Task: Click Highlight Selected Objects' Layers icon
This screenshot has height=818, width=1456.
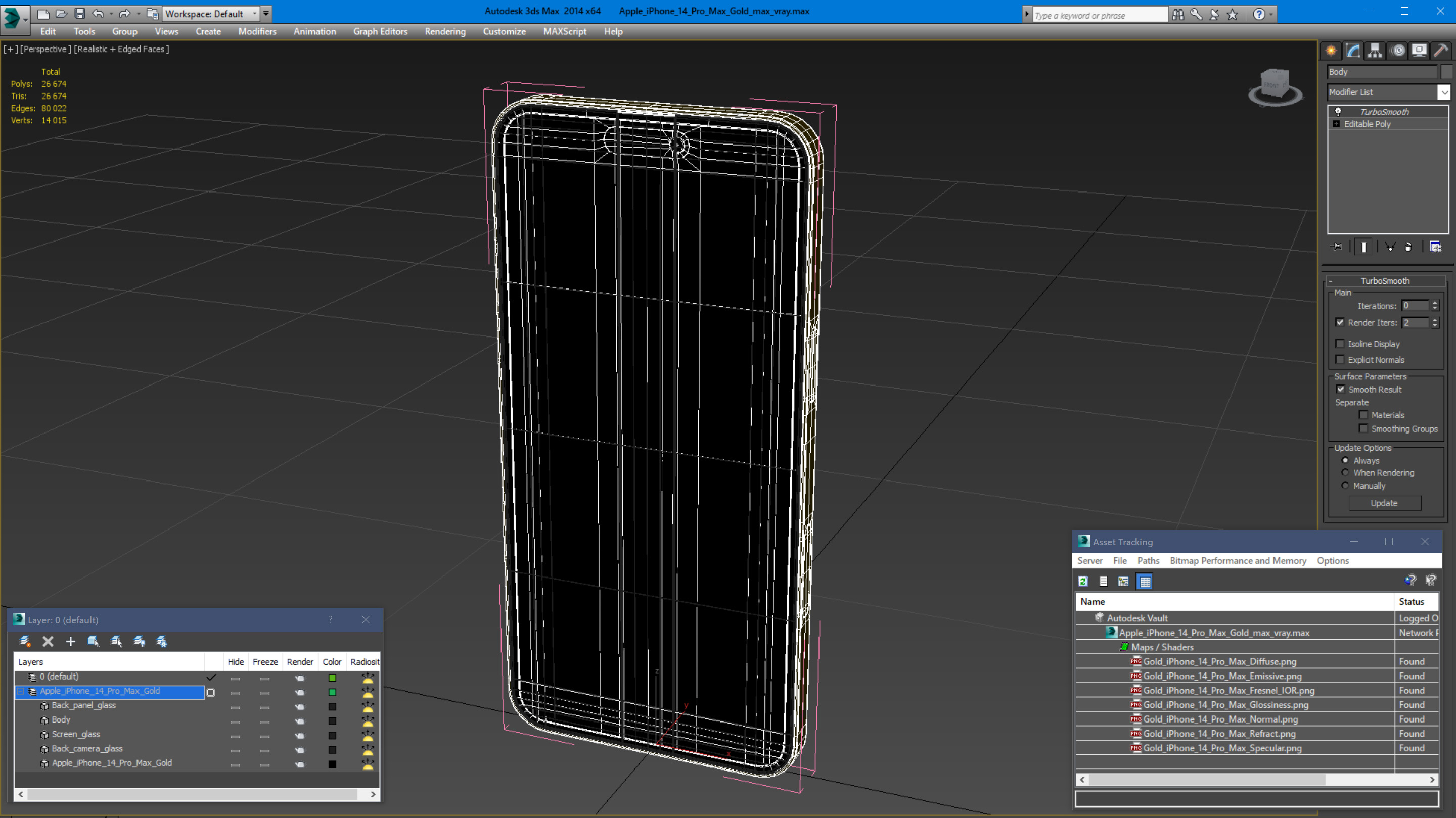Action: [116, 641]
